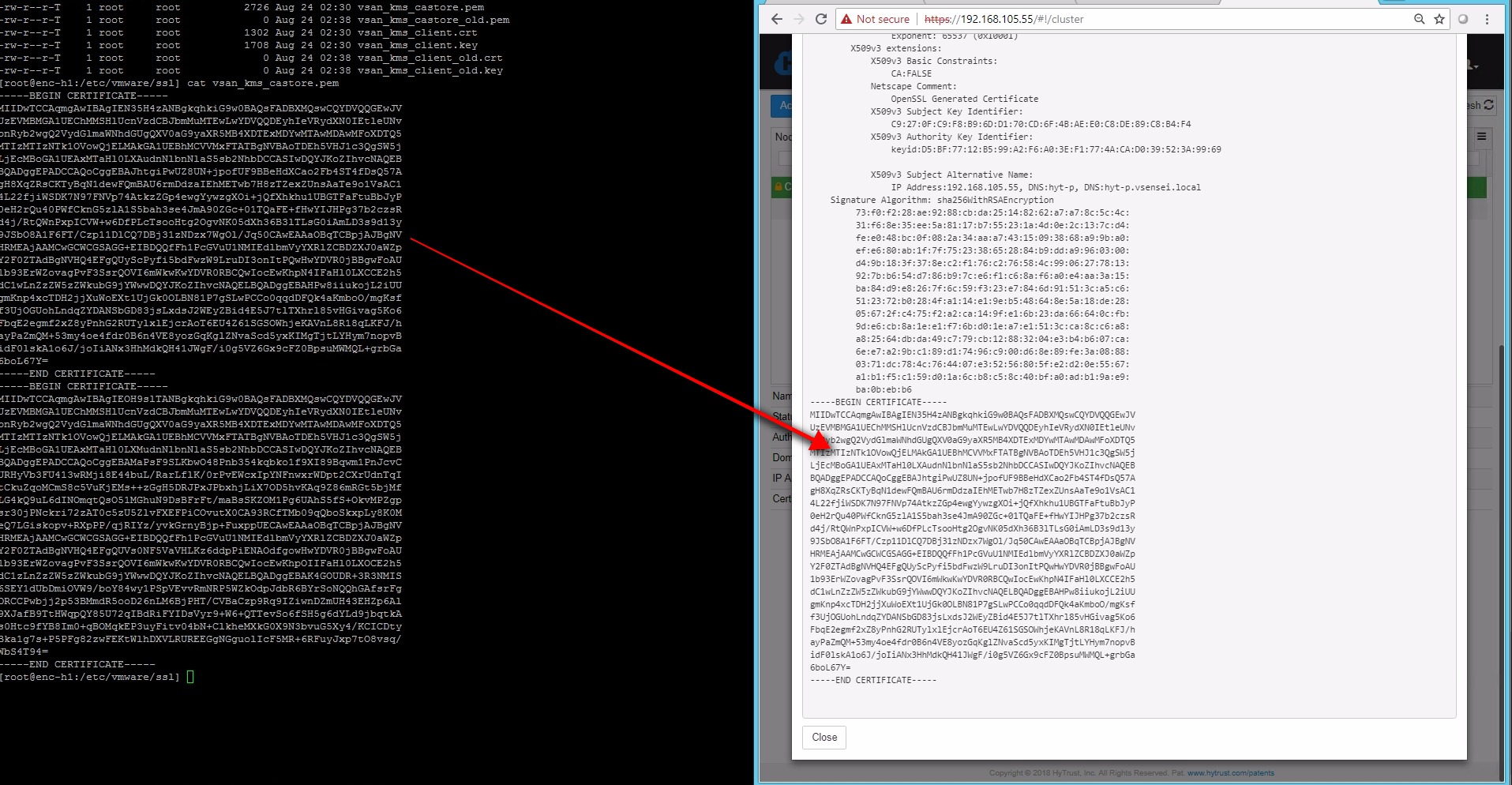The height and width of the screenshot is (785, 1512).
Task: Open the hamburger column menu
Action: point(1482,137)
